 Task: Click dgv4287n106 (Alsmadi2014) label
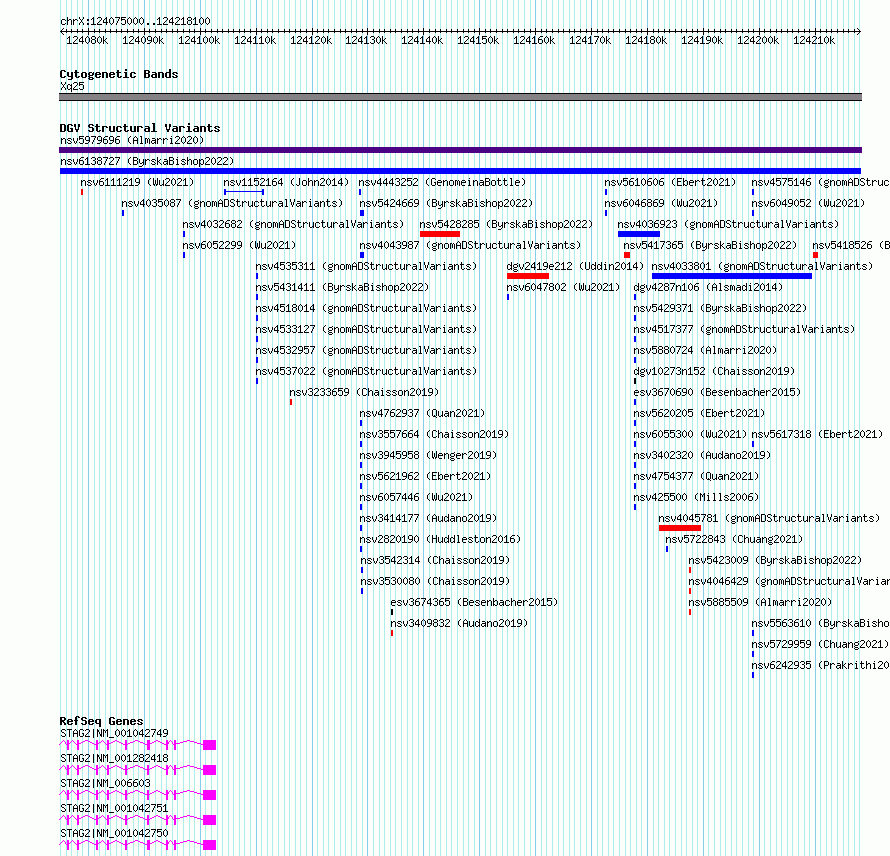tap(708, 287)
